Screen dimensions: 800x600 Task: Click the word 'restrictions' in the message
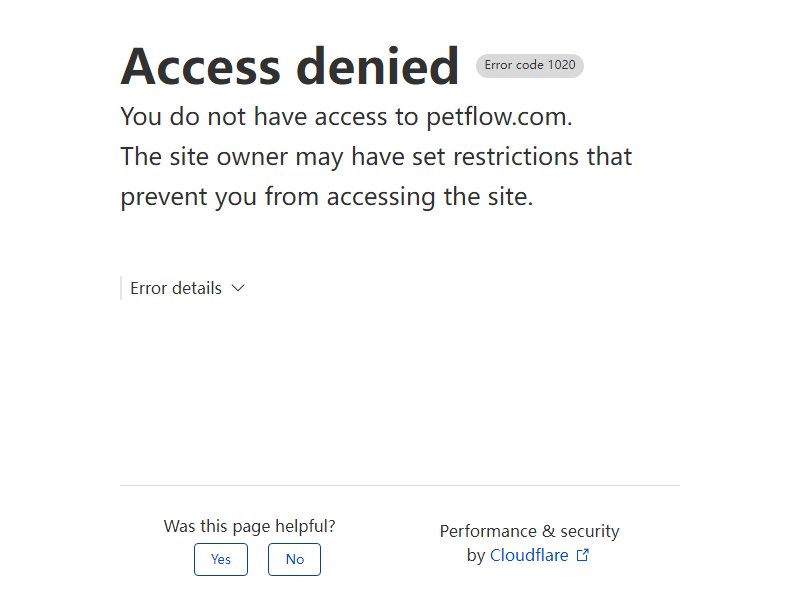coord(516,157)
